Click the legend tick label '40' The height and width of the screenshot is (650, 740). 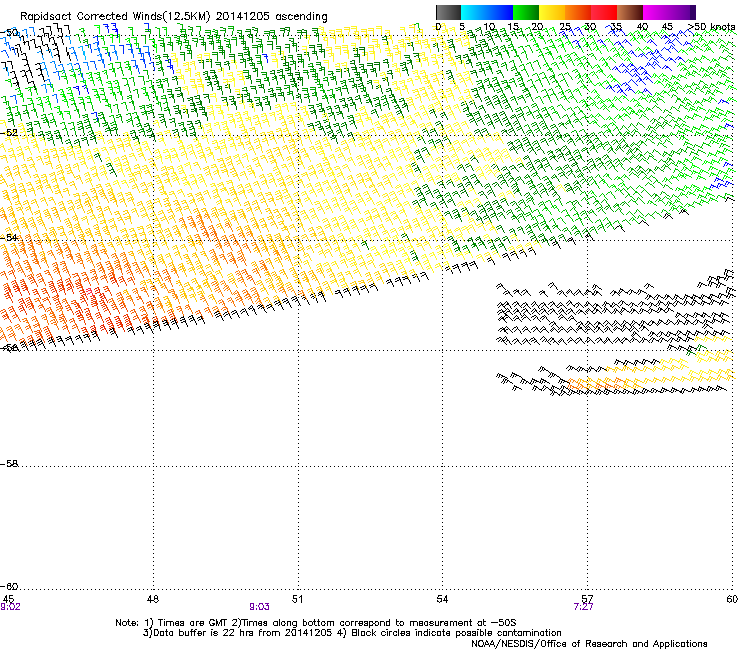(x=642, y=27)
